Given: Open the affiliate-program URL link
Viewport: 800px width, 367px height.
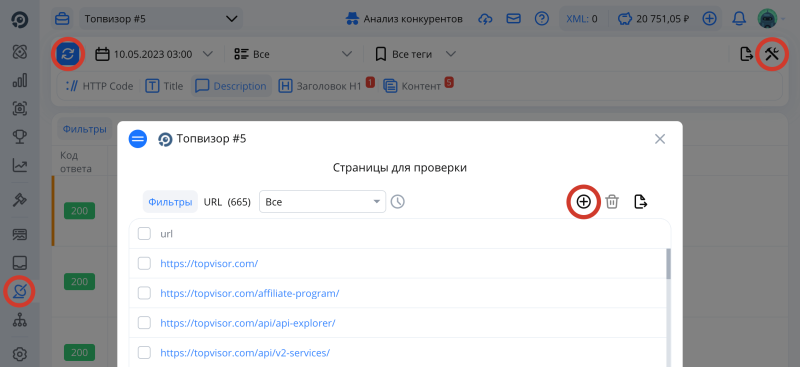Looking at the screenshot, I should tap(250, 293).
